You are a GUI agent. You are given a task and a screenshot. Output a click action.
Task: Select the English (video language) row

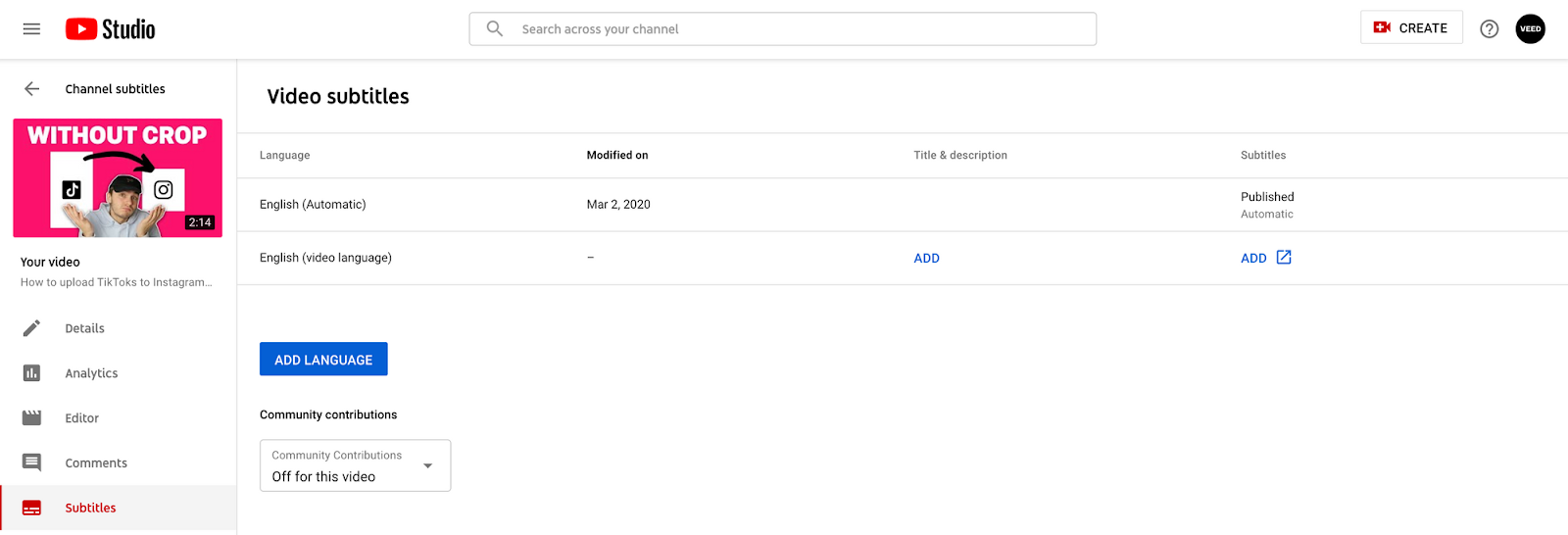pos(902,258)
